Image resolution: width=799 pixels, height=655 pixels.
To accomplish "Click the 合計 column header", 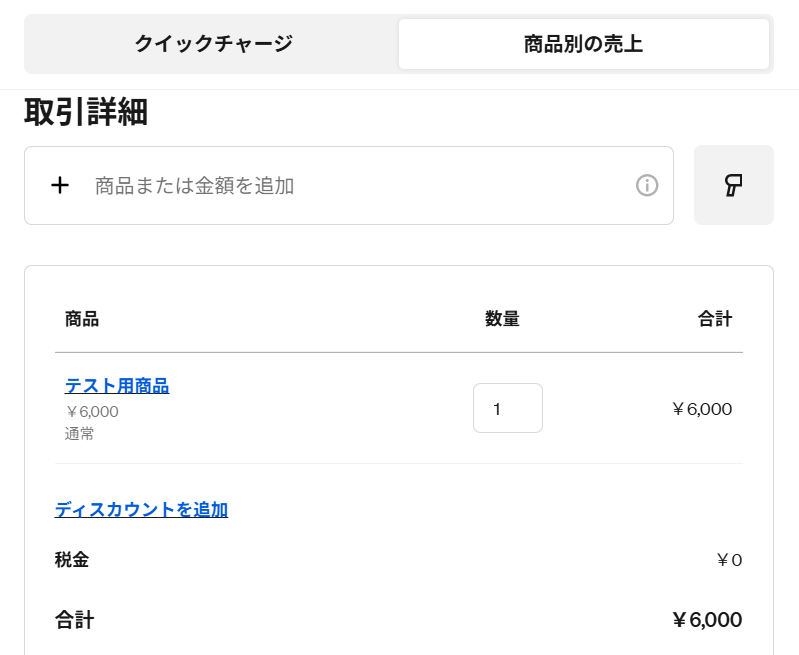I will 715,319.
